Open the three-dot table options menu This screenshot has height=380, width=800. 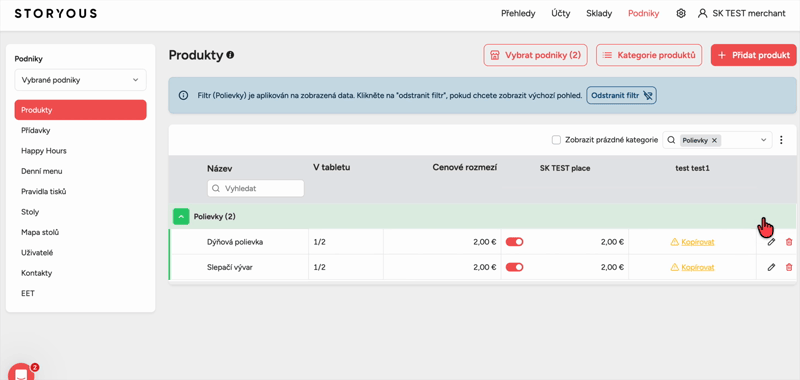click(781, 140)
